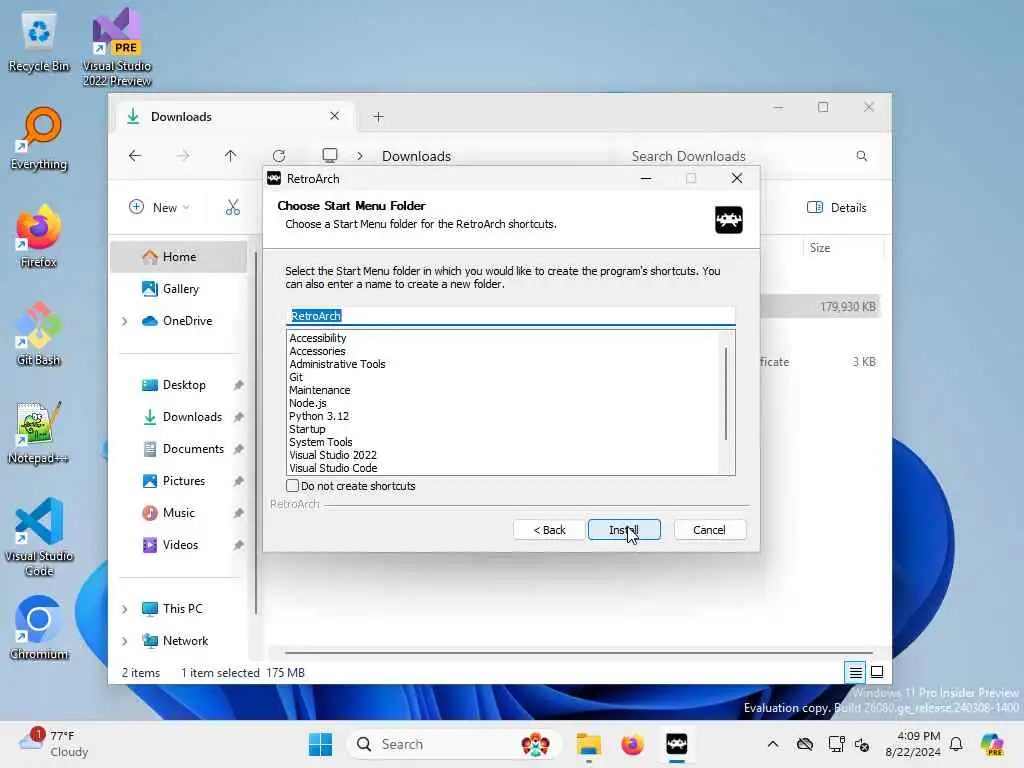
Task: Click the Install button in RetroArch setup
Action: pos(624,530)
